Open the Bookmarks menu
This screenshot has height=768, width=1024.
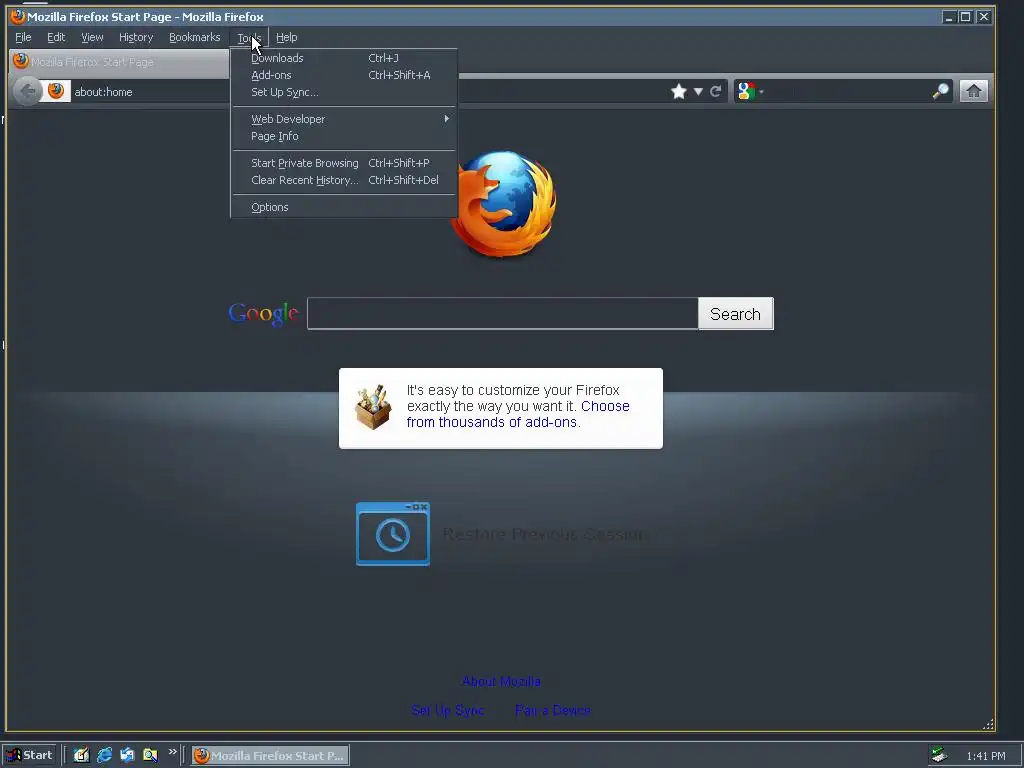click(195, 37)
